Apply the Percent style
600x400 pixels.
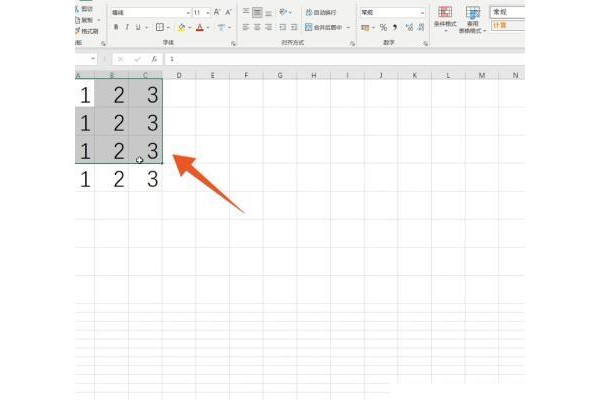(x=383, y=28)
